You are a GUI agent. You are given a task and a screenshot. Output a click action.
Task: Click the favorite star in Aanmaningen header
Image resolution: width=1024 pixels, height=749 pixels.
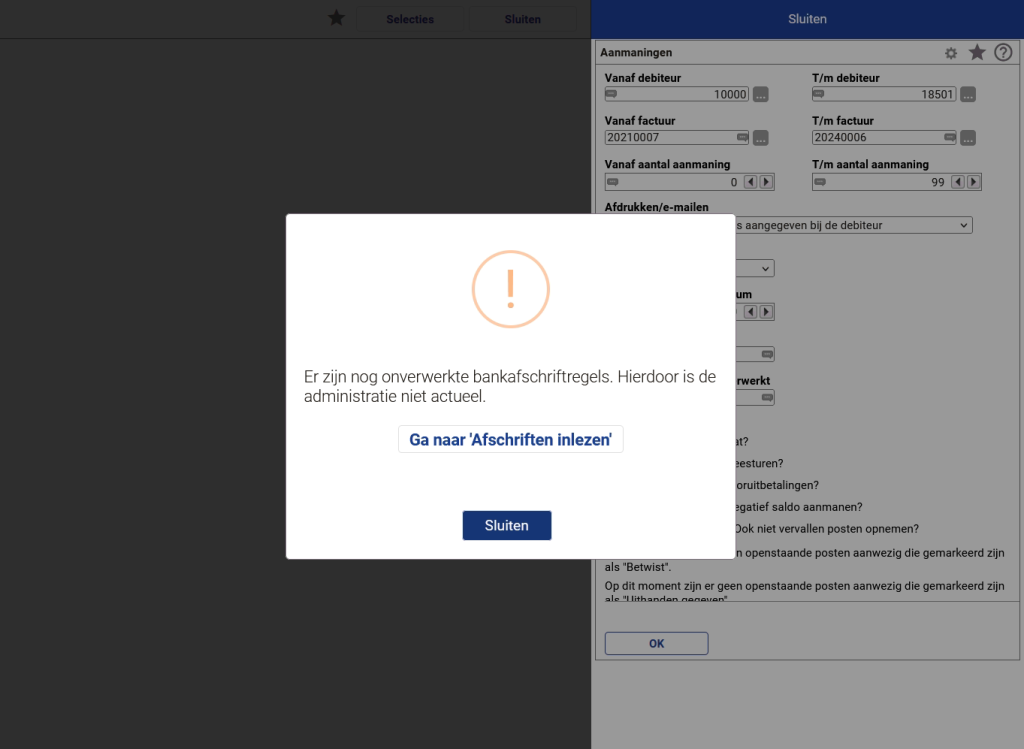977,52
